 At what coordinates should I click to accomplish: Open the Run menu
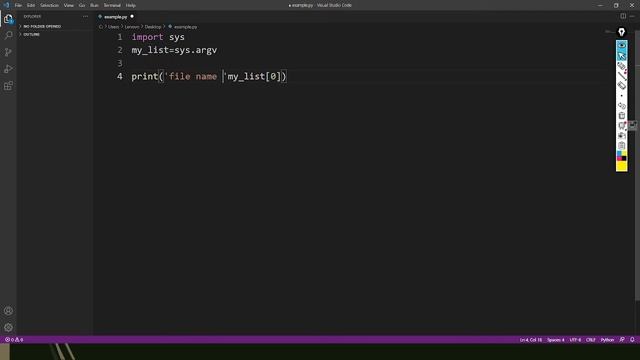coord(94,5)
